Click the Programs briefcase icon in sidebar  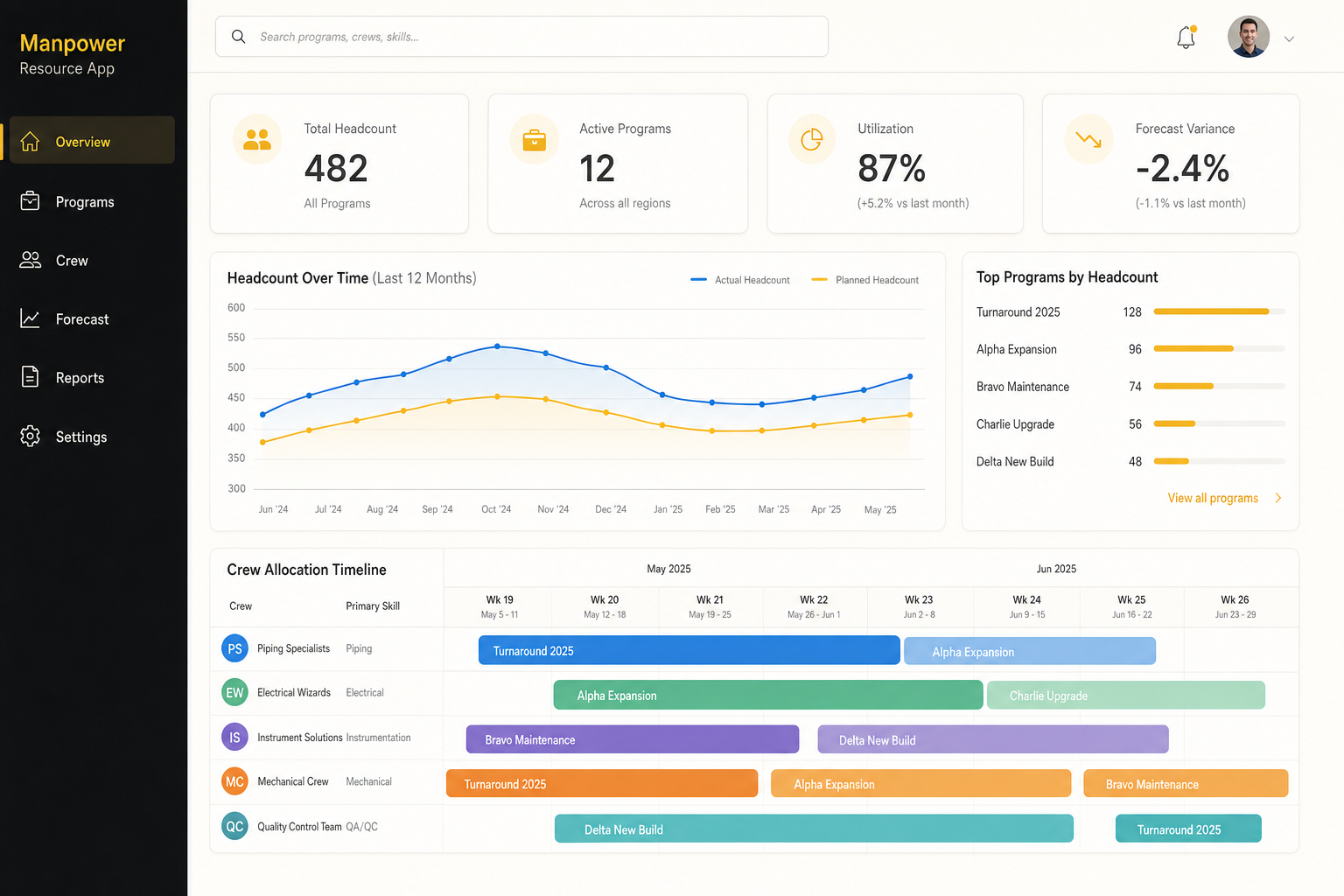30,201
